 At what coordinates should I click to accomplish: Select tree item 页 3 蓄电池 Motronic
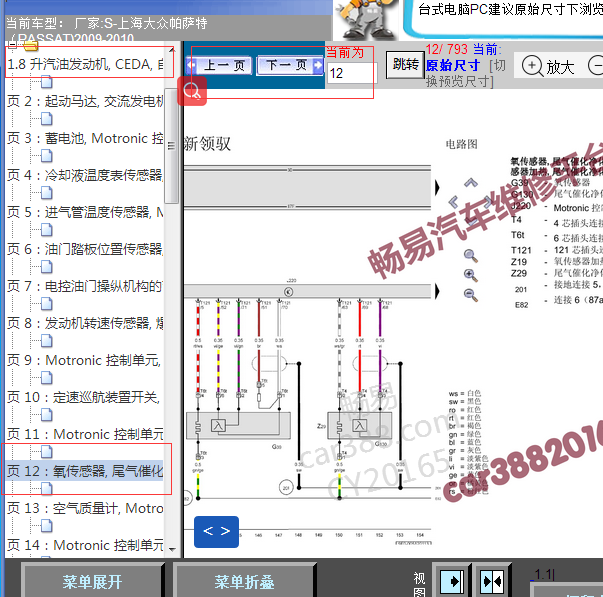point(85,138)
